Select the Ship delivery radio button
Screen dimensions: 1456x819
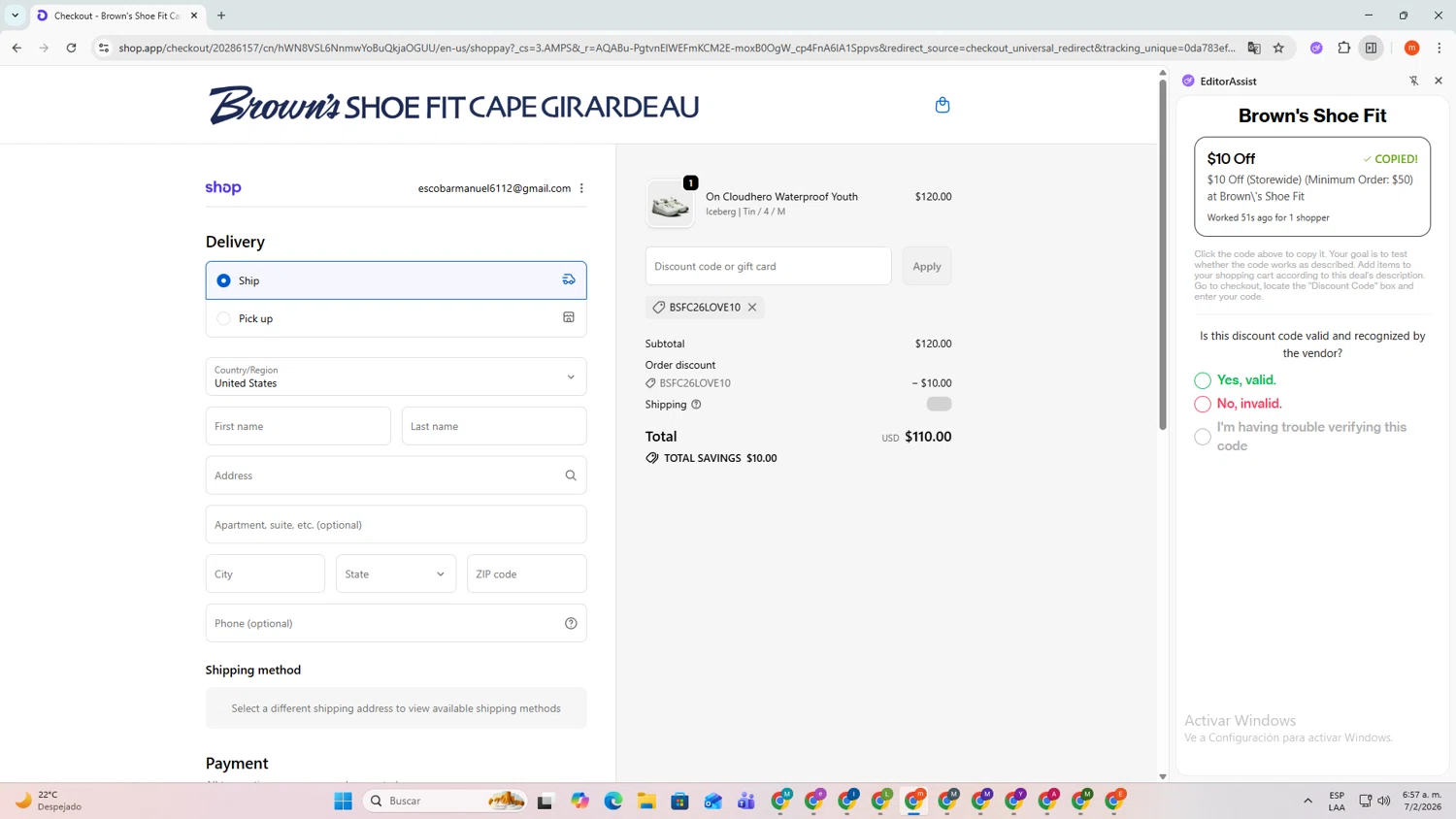(x=223, y=280)
